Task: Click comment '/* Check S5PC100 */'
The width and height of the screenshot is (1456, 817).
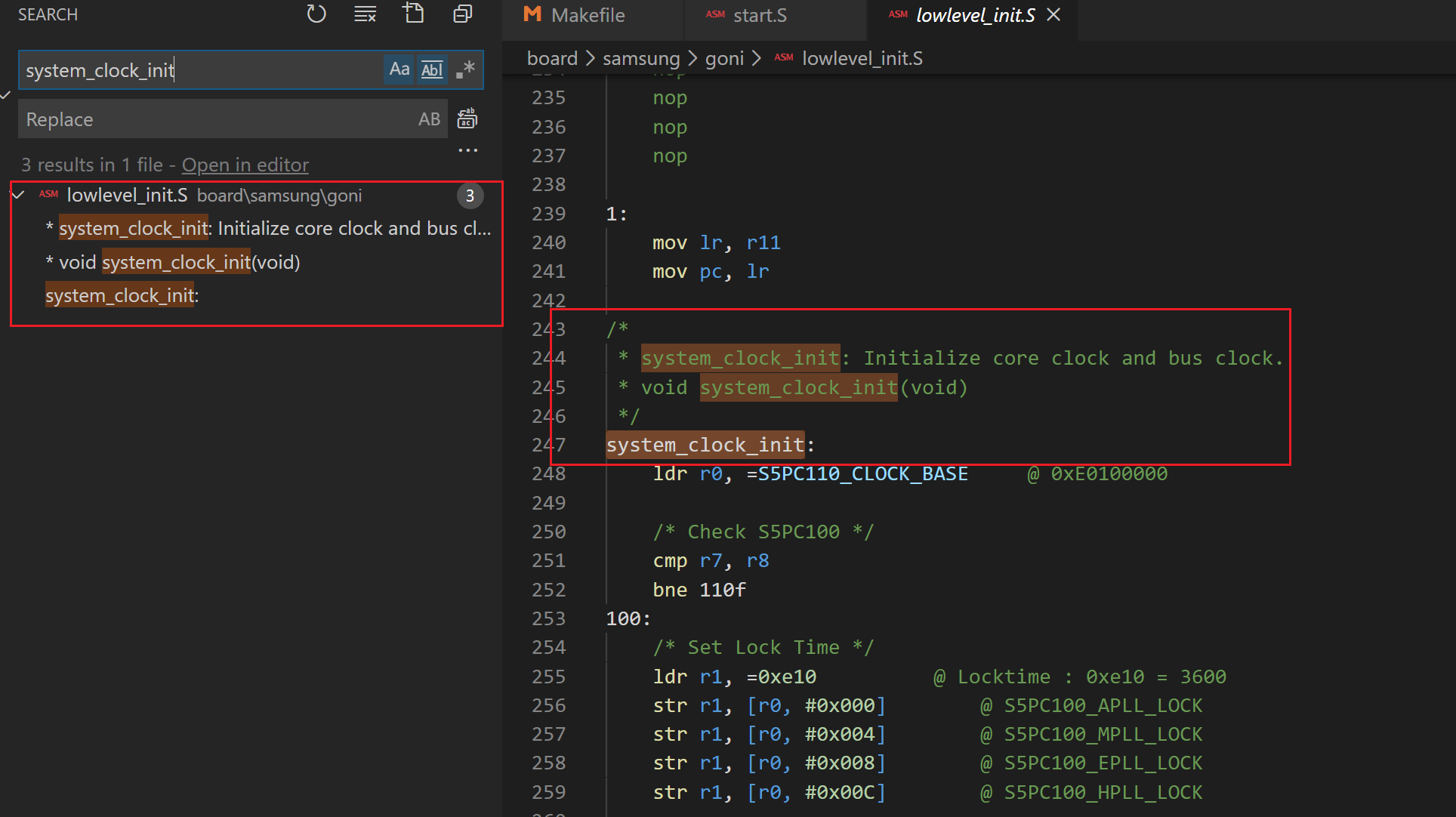Action: [x=763, y=532]
